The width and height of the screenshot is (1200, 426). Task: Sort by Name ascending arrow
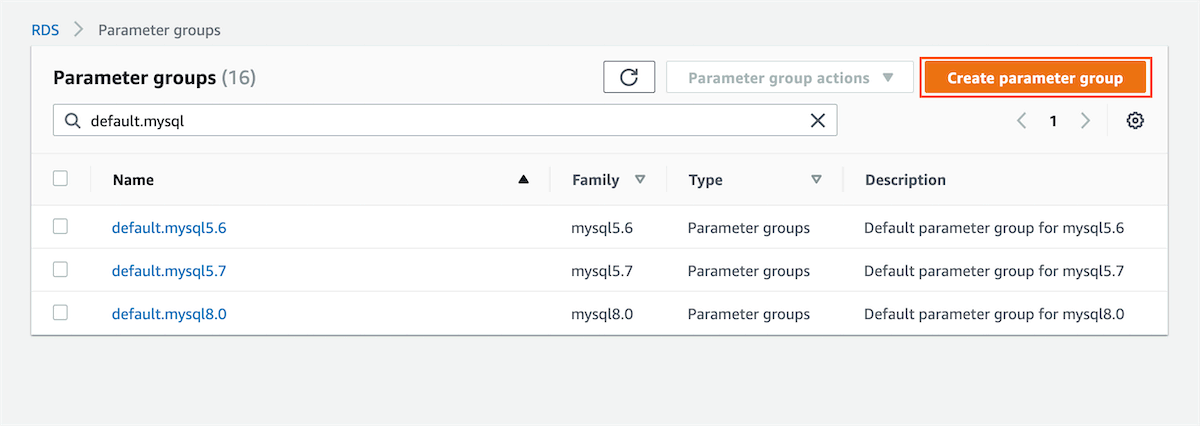coord(523,180)
